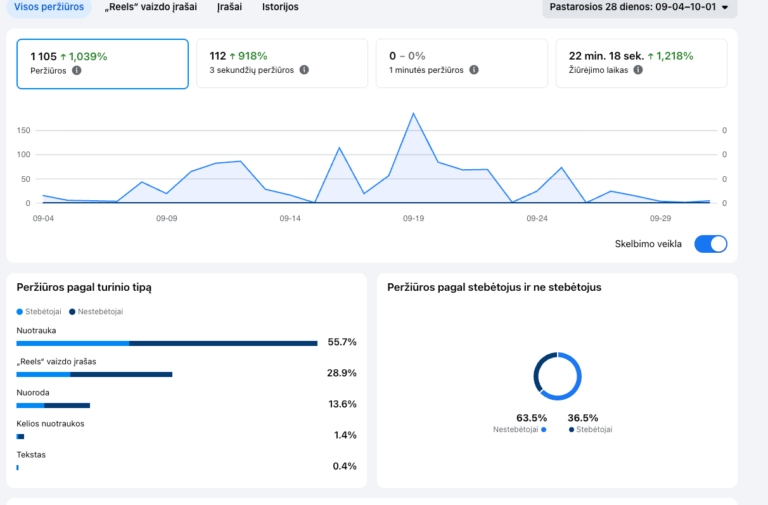Select the 1 minutės peržiūros card
This screenshot has width=768, height=505.
[x=461, y=64]
